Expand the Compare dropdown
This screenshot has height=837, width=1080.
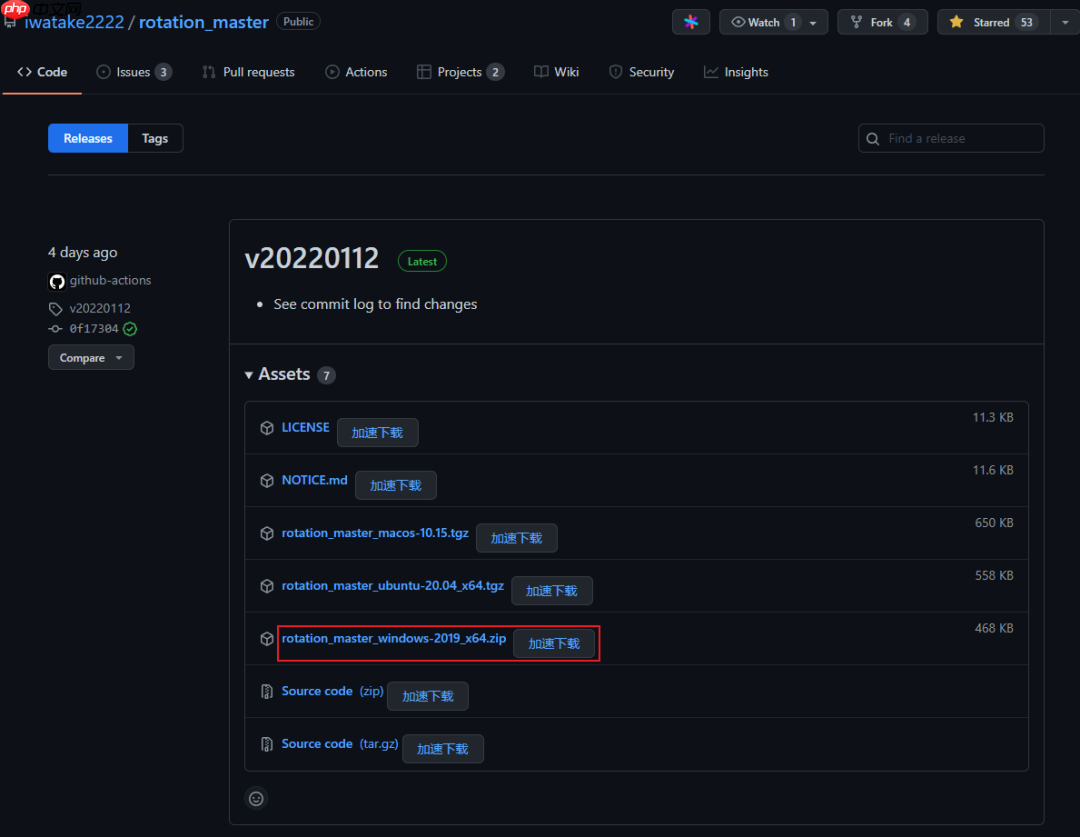tap(90, 358)
